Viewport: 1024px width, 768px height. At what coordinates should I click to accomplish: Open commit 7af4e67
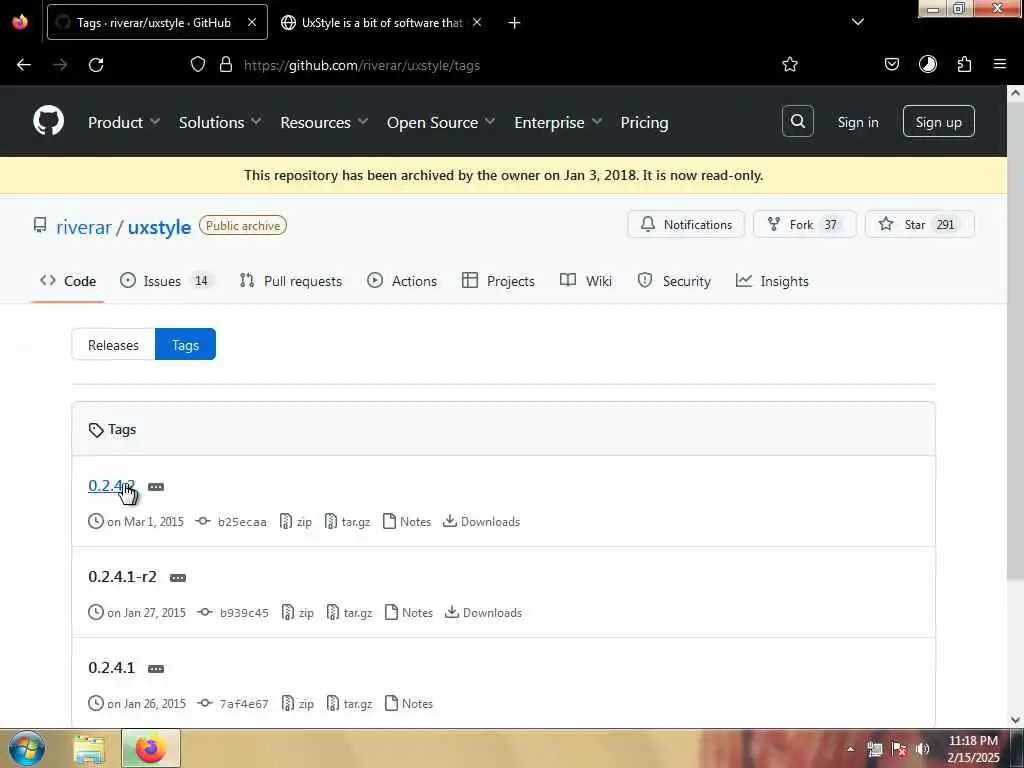coord(244,703)
